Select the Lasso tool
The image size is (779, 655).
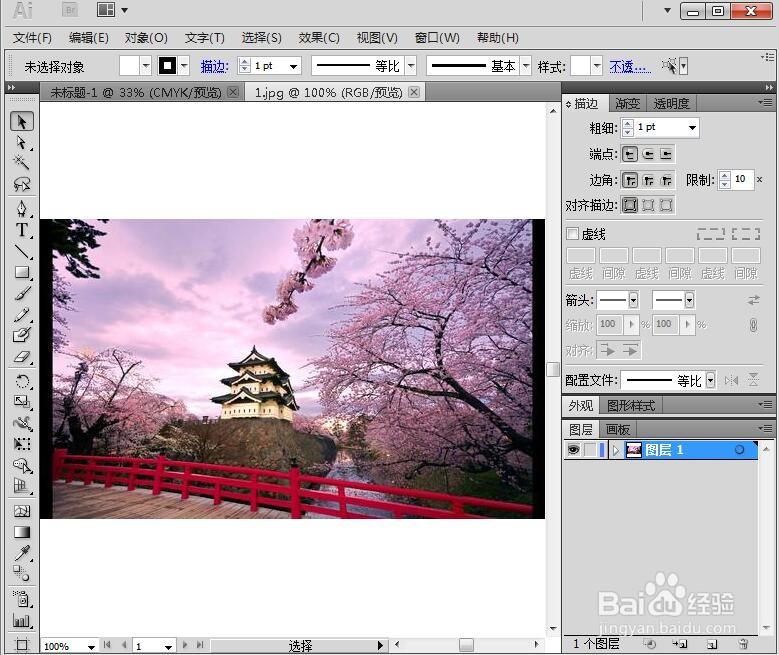(22, 184)
